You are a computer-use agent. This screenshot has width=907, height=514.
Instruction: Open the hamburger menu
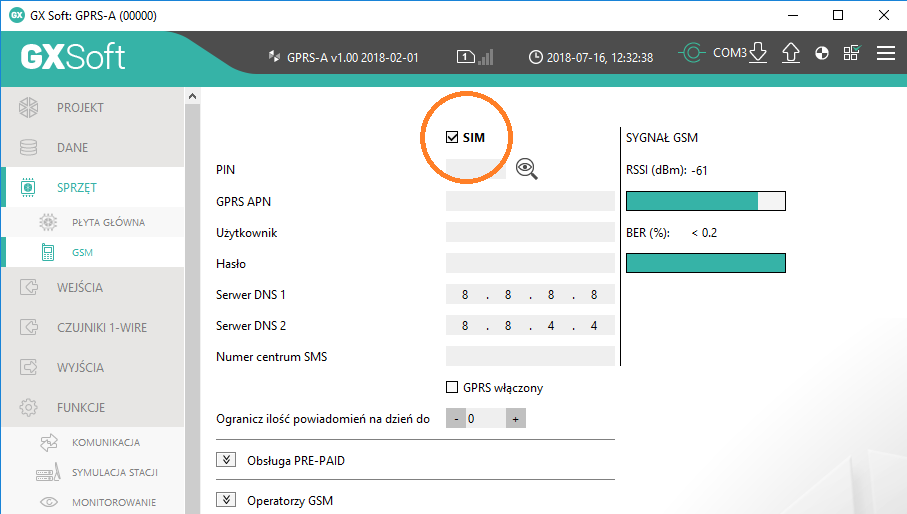click(885, 54)
